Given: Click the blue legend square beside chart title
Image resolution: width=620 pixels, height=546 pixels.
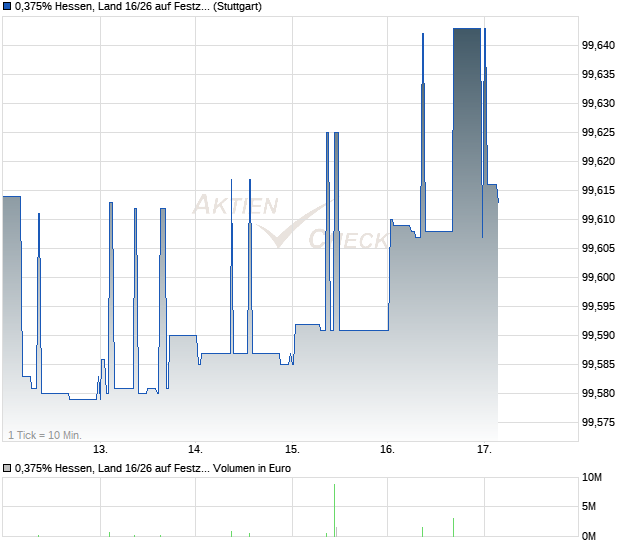Looking at the screenshot, I should [x=7, y=7].
